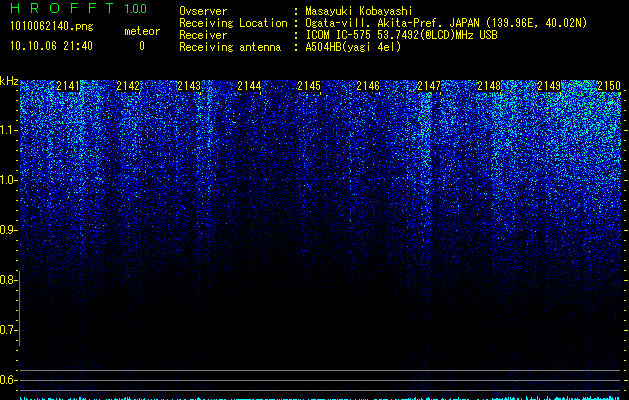
Task: Click the 2150 time marker
Action: click(x=609, y=86)
